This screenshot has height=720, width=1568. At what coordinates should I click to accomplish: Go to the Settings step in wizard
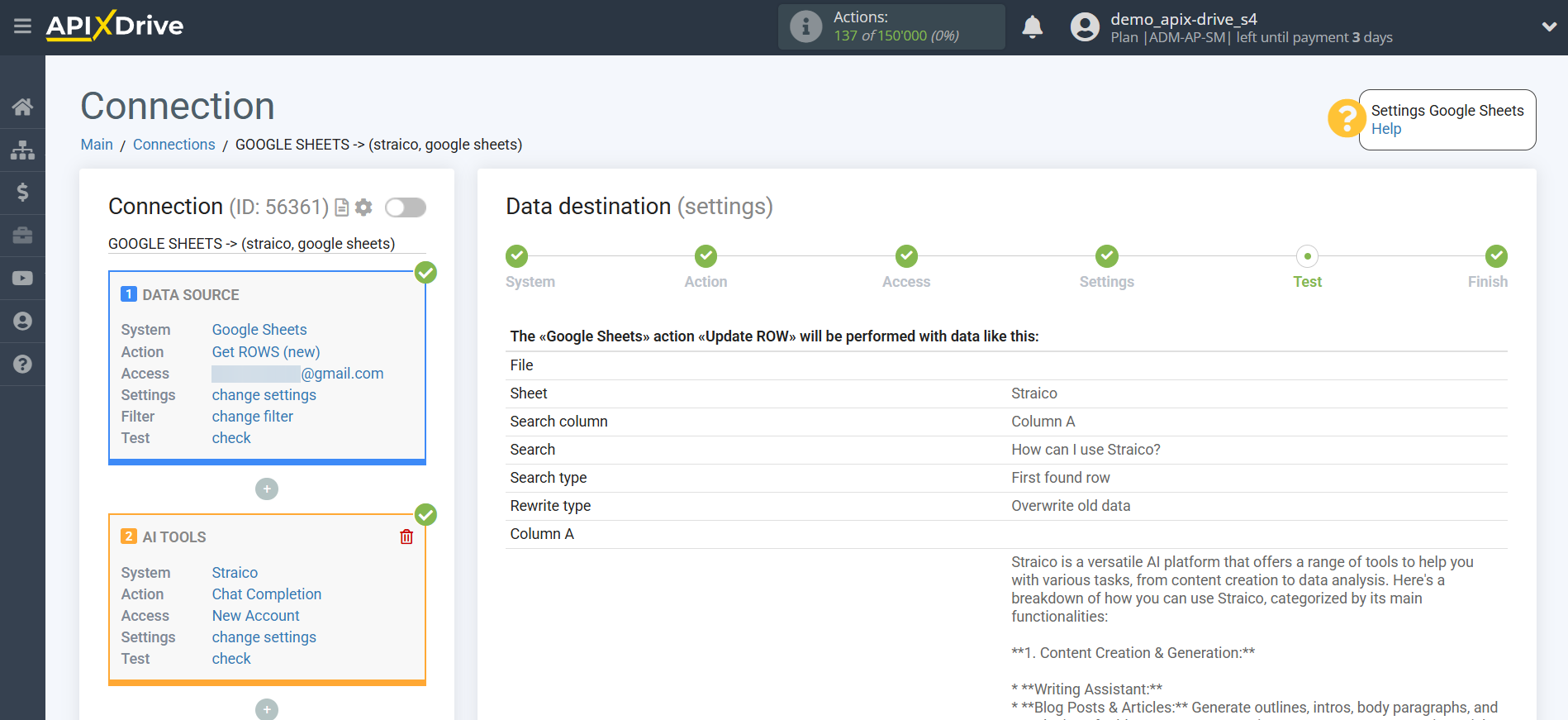1106,257
